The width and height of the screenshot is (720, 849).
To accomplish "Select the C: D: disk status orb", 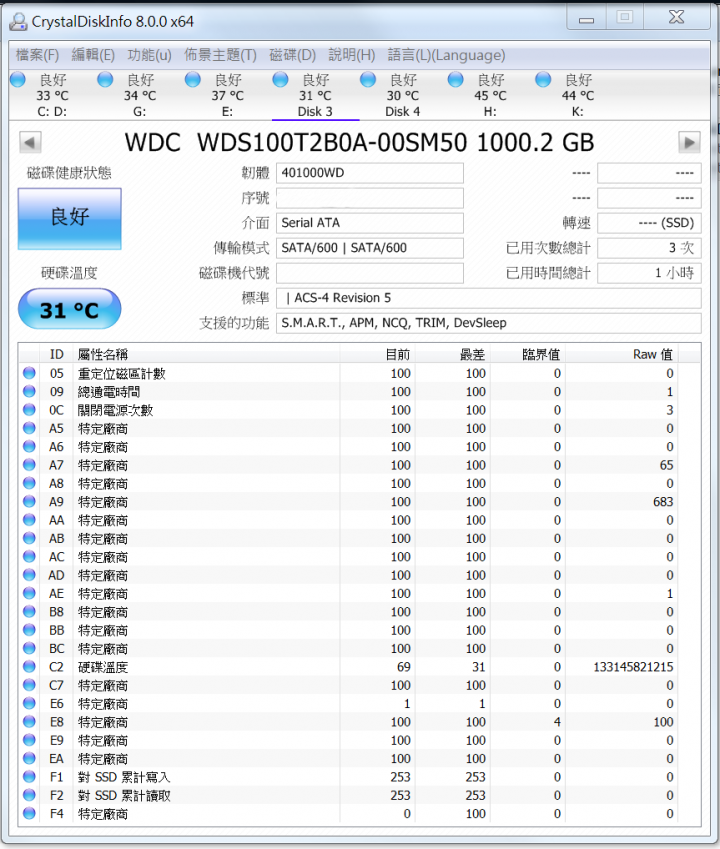I will point(18,80).
